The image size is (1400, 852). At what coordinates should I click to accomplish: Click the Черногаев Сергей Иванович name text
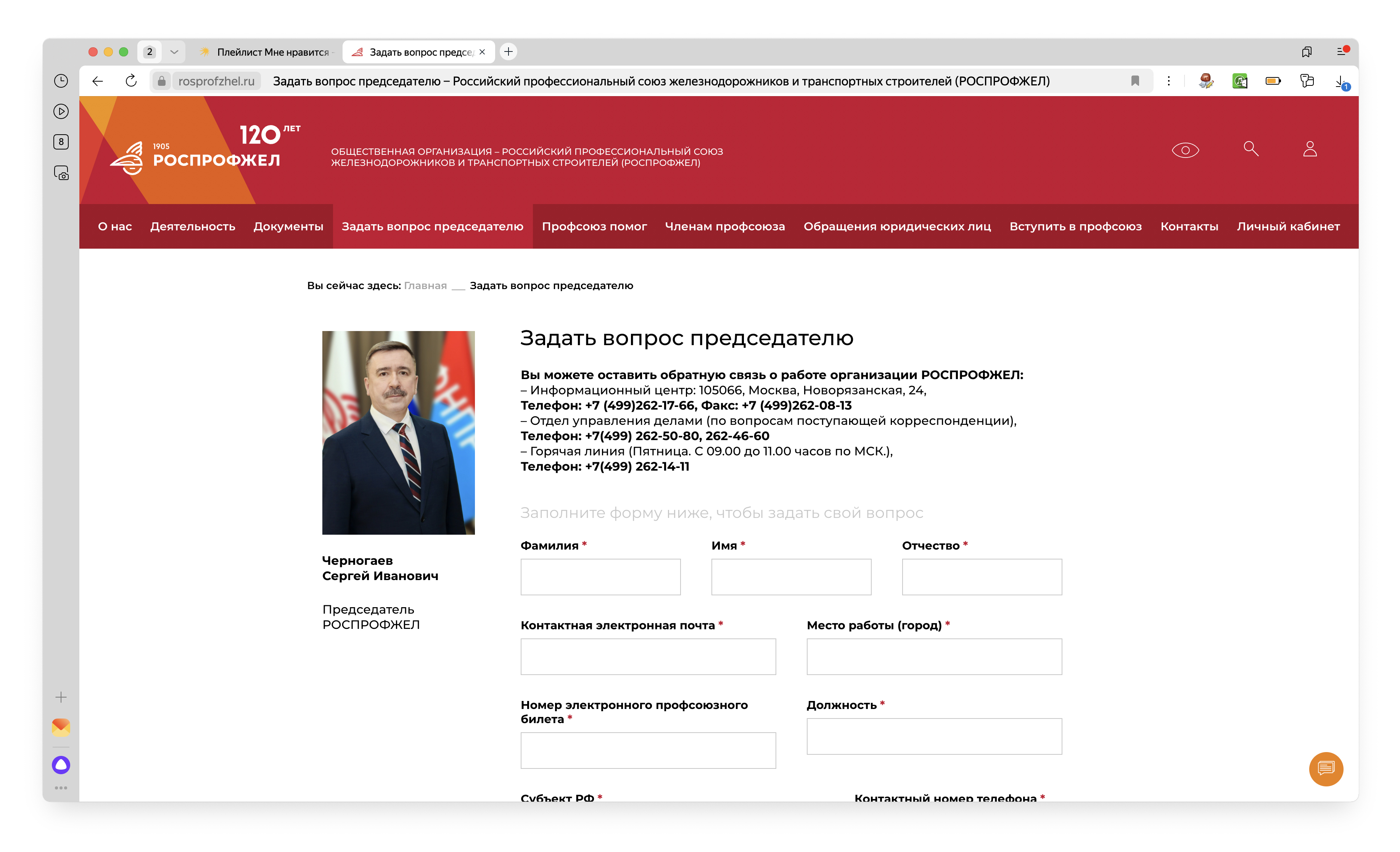click(x=380, y=568)
